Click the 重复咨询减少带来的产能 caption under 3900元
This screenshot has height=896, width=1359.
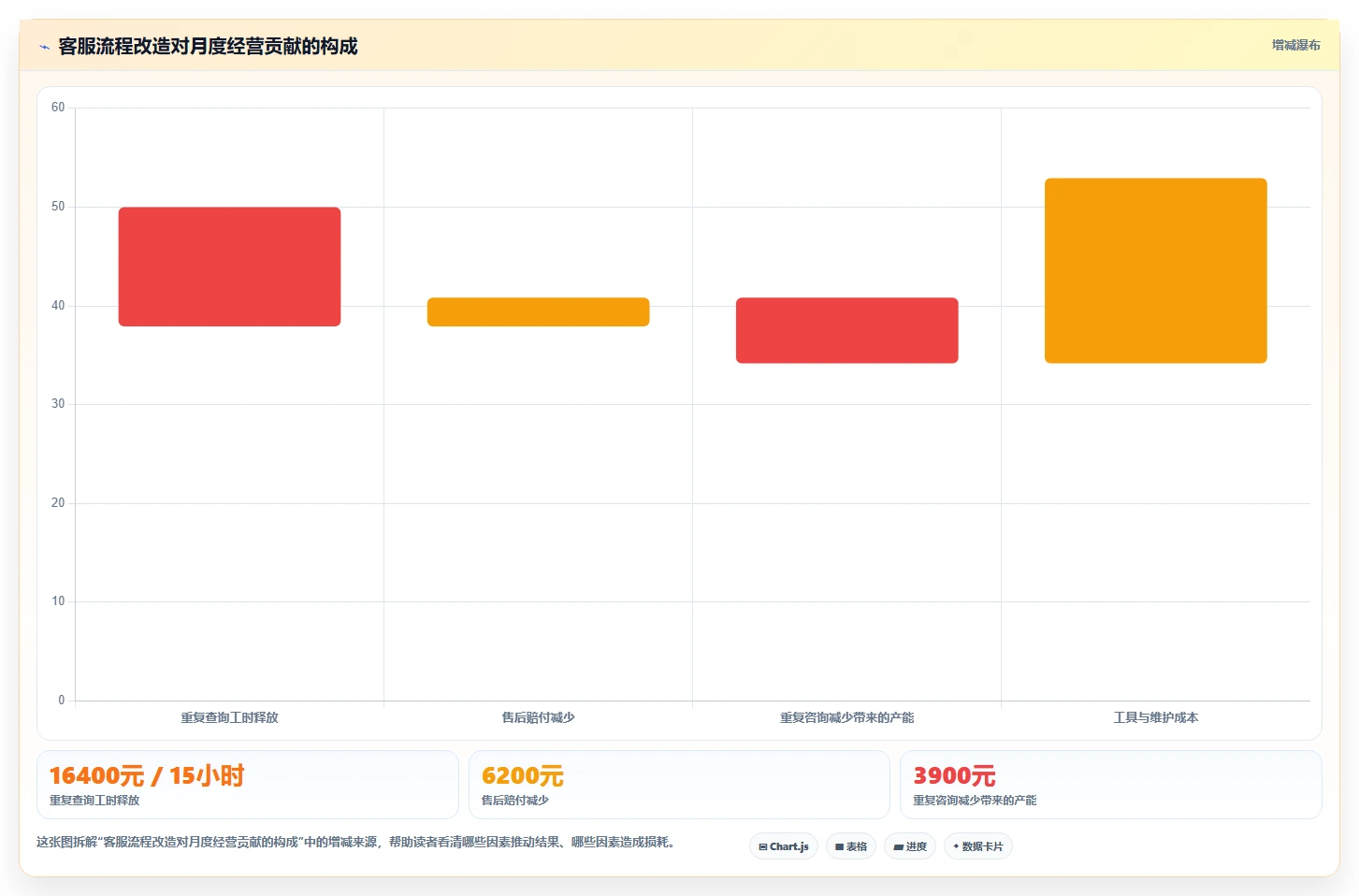[975, 801]
